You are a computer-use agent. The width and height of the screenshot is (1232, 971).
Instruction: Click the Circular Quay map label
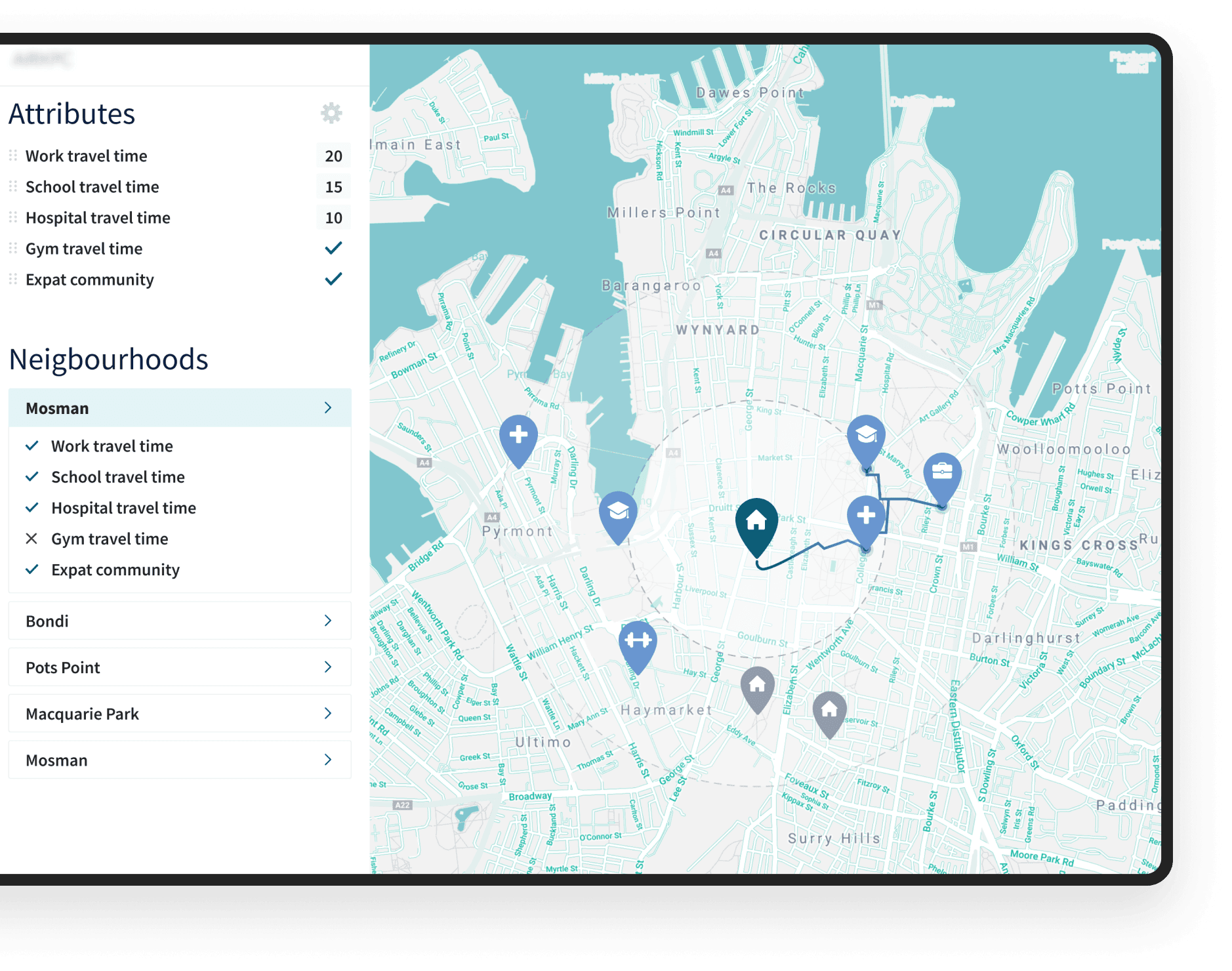[830, 235]
